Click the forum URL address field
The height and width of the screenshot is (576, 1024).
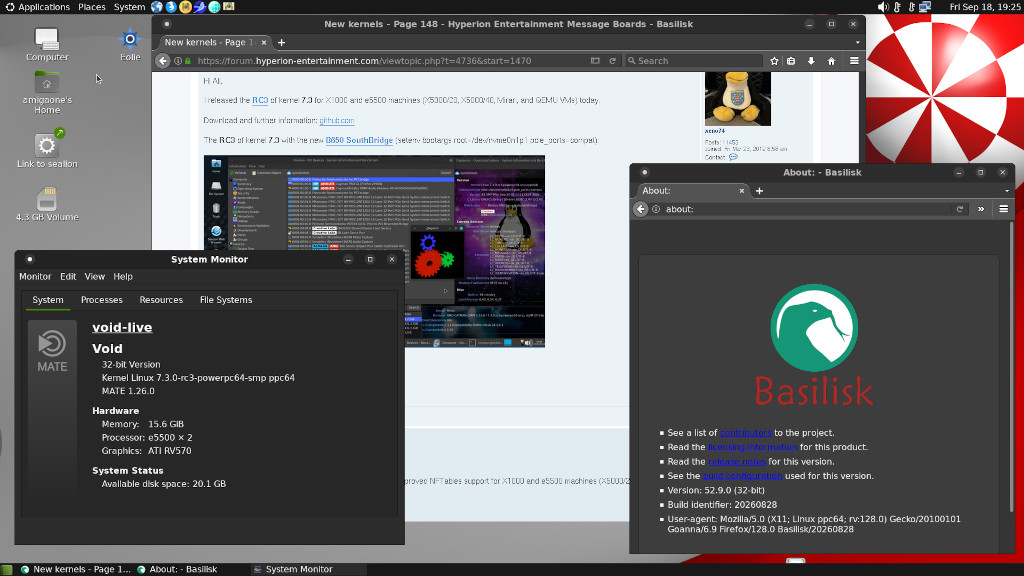[389, 61]
